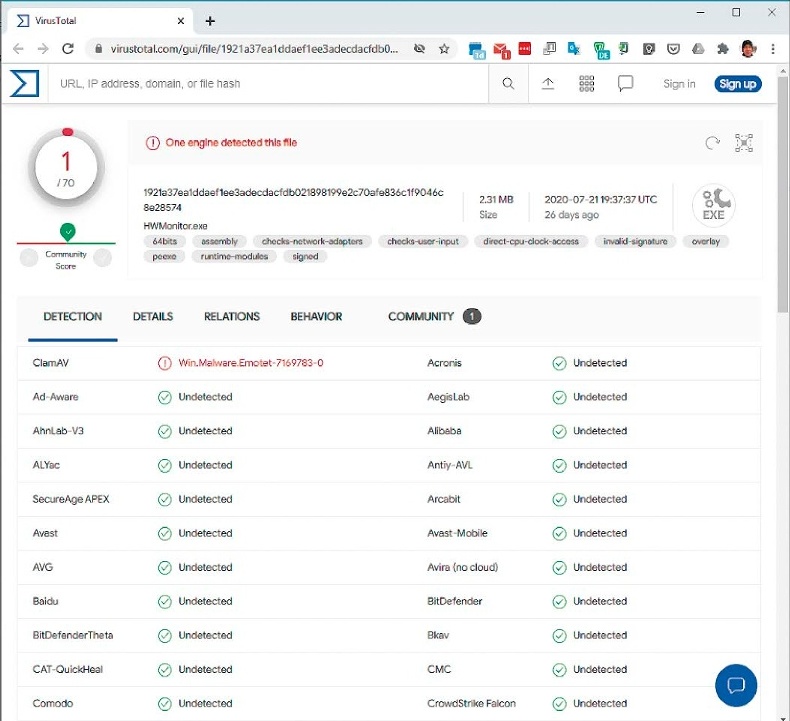The image size is (790, 721).
Task: Click the direct-cpu-clock-access tag
Action: pos(531,241)
